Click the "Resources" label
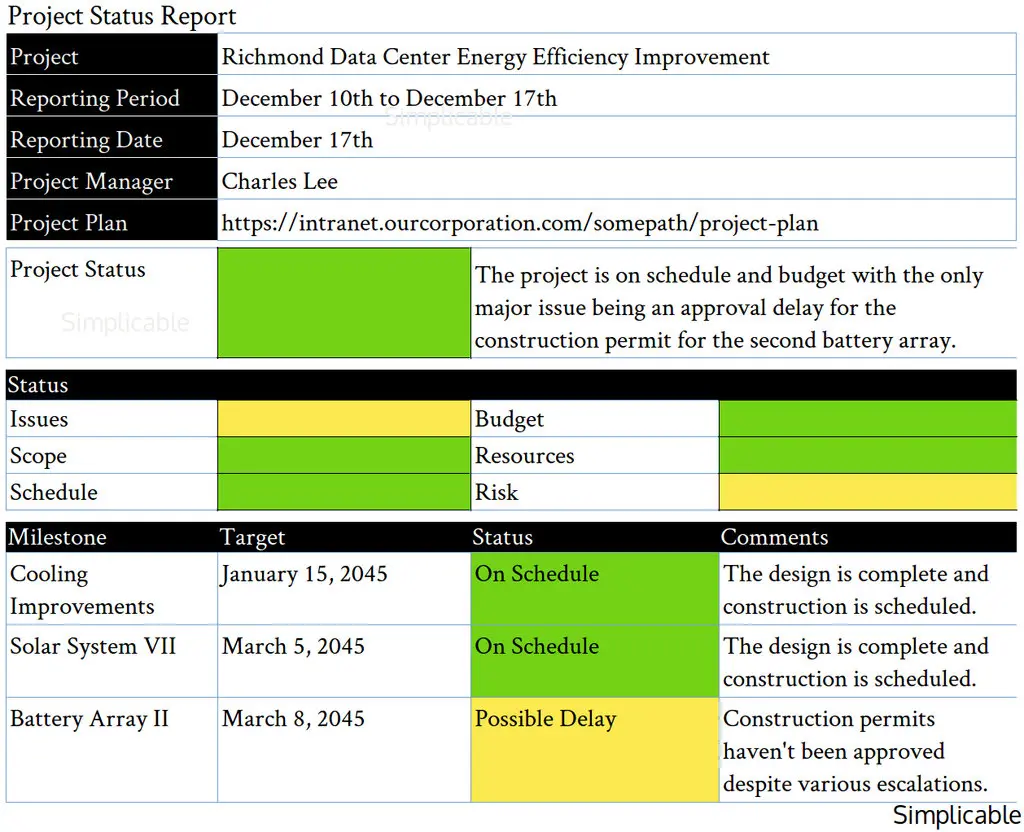The image size is (1024, 832). coord(524,456)
